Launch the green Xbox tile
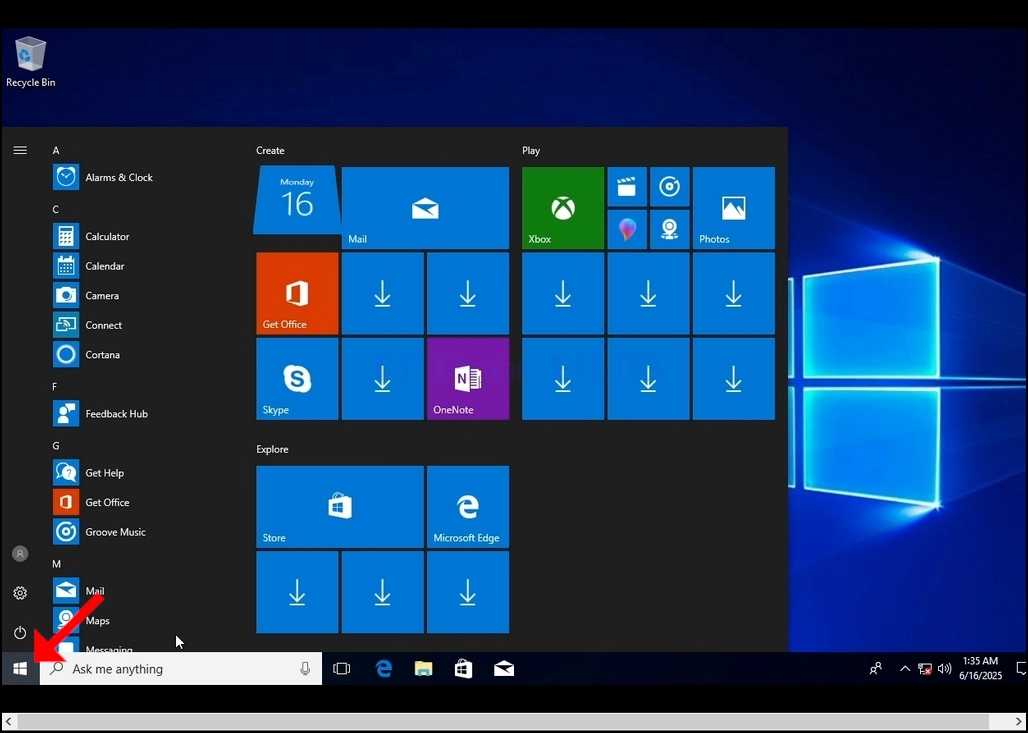Screen dimensions: 1028x733 [563, 208]
